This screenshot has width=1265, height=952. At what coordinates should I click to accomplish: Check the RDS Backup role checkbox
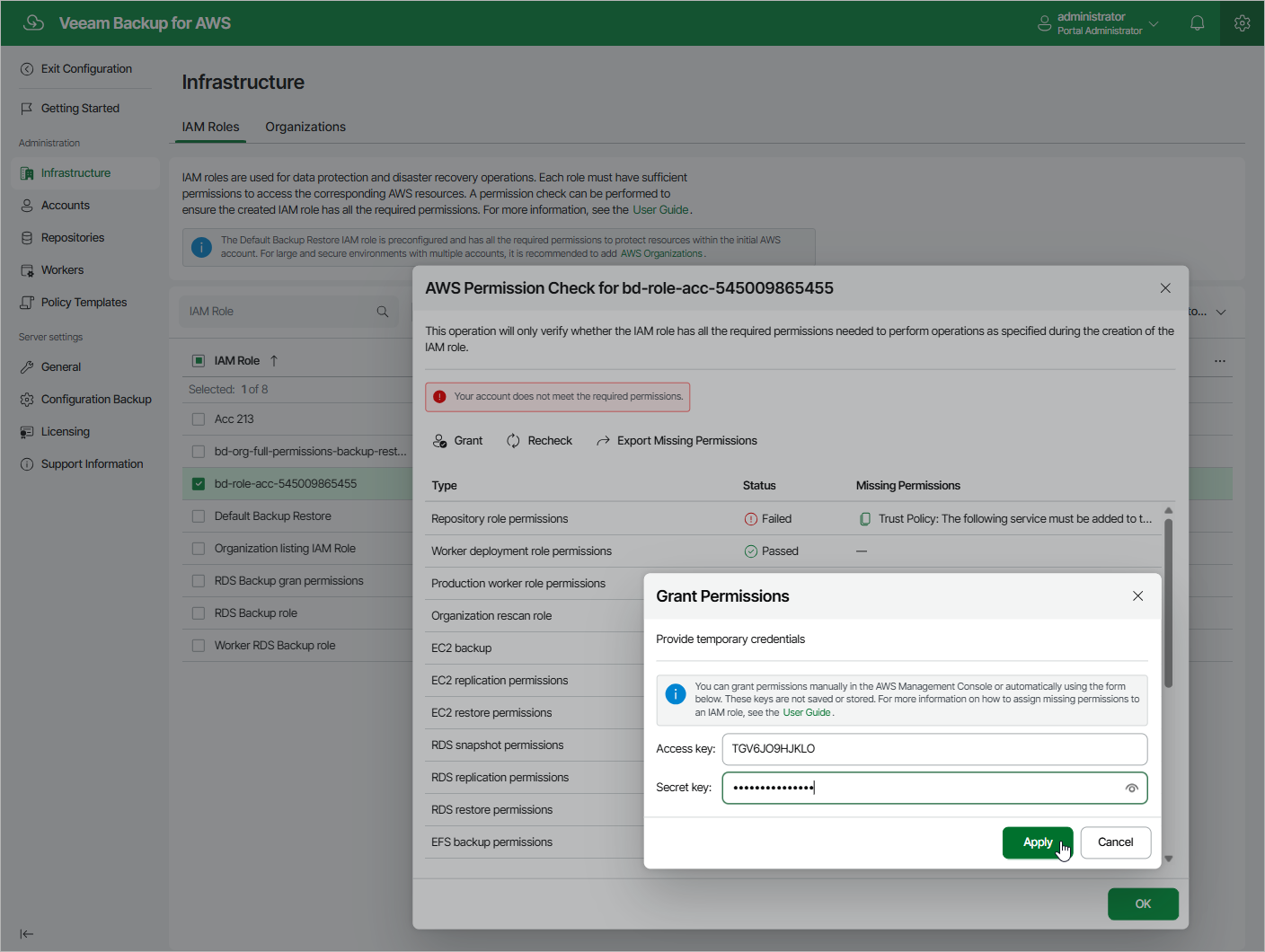coord(199,613)
